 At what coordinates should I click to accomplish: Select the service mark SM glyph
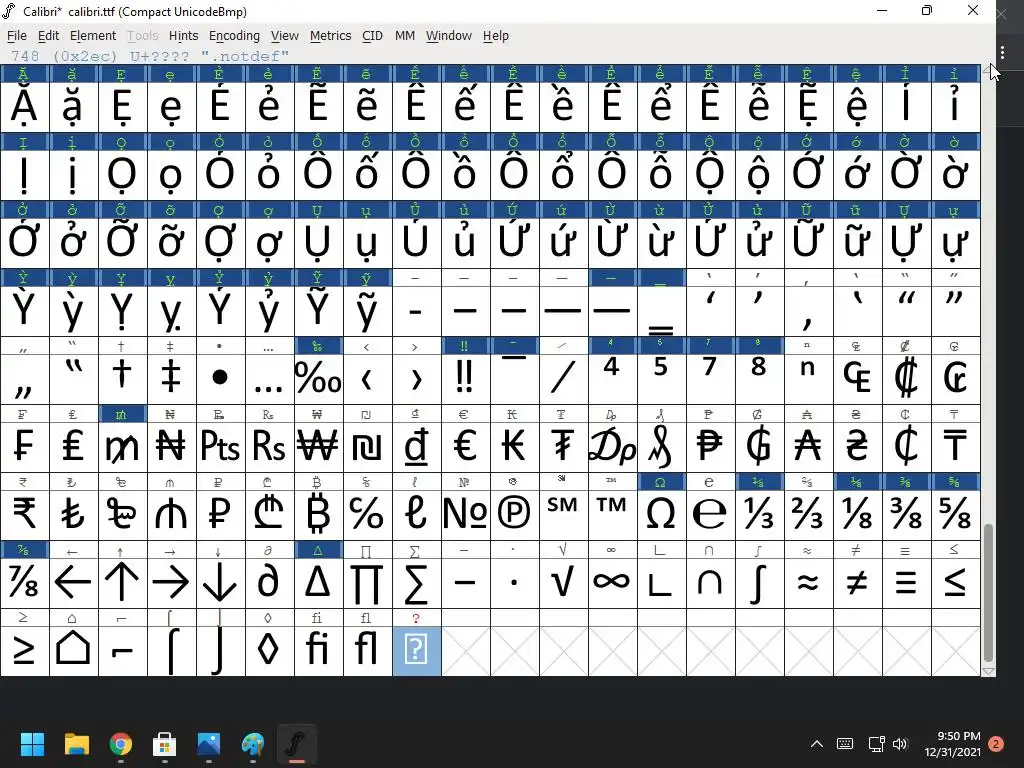tap(563, 515)
